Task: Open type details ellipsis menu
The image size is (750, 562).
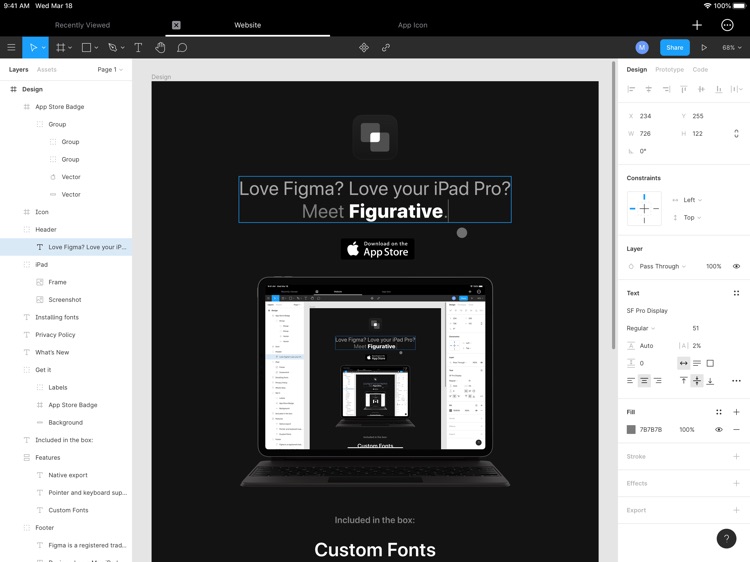Action: pyautogui.click(x=736, y=381)
